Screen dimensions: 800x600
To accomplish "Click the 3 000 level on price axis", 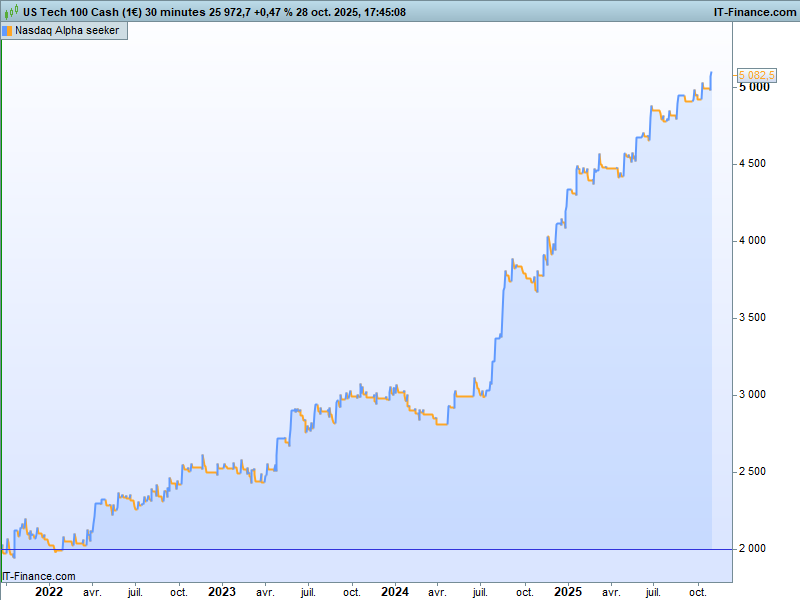I will coord(753,395).
